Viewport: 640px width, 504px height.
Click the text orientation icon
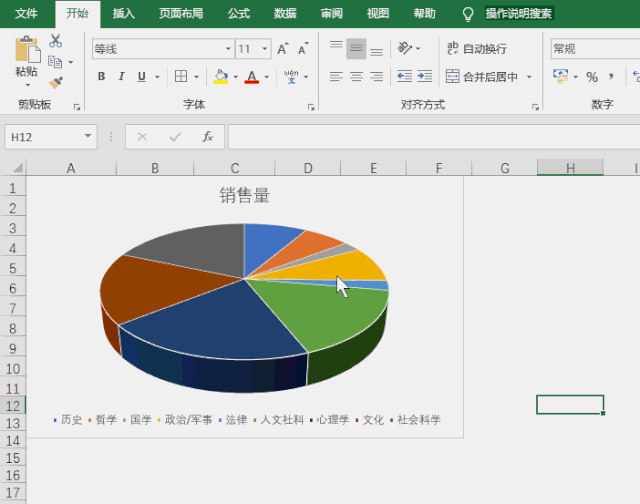[x=404, y=48]
